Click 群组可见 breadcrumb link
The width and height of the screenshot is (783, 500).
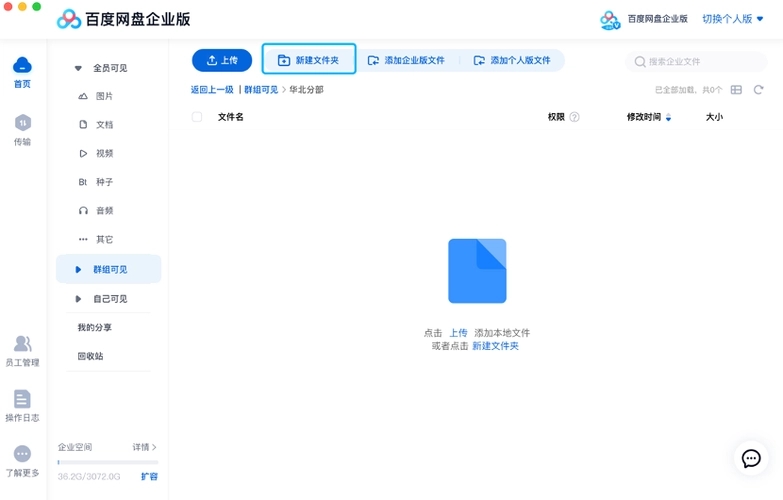pos(261,90)
